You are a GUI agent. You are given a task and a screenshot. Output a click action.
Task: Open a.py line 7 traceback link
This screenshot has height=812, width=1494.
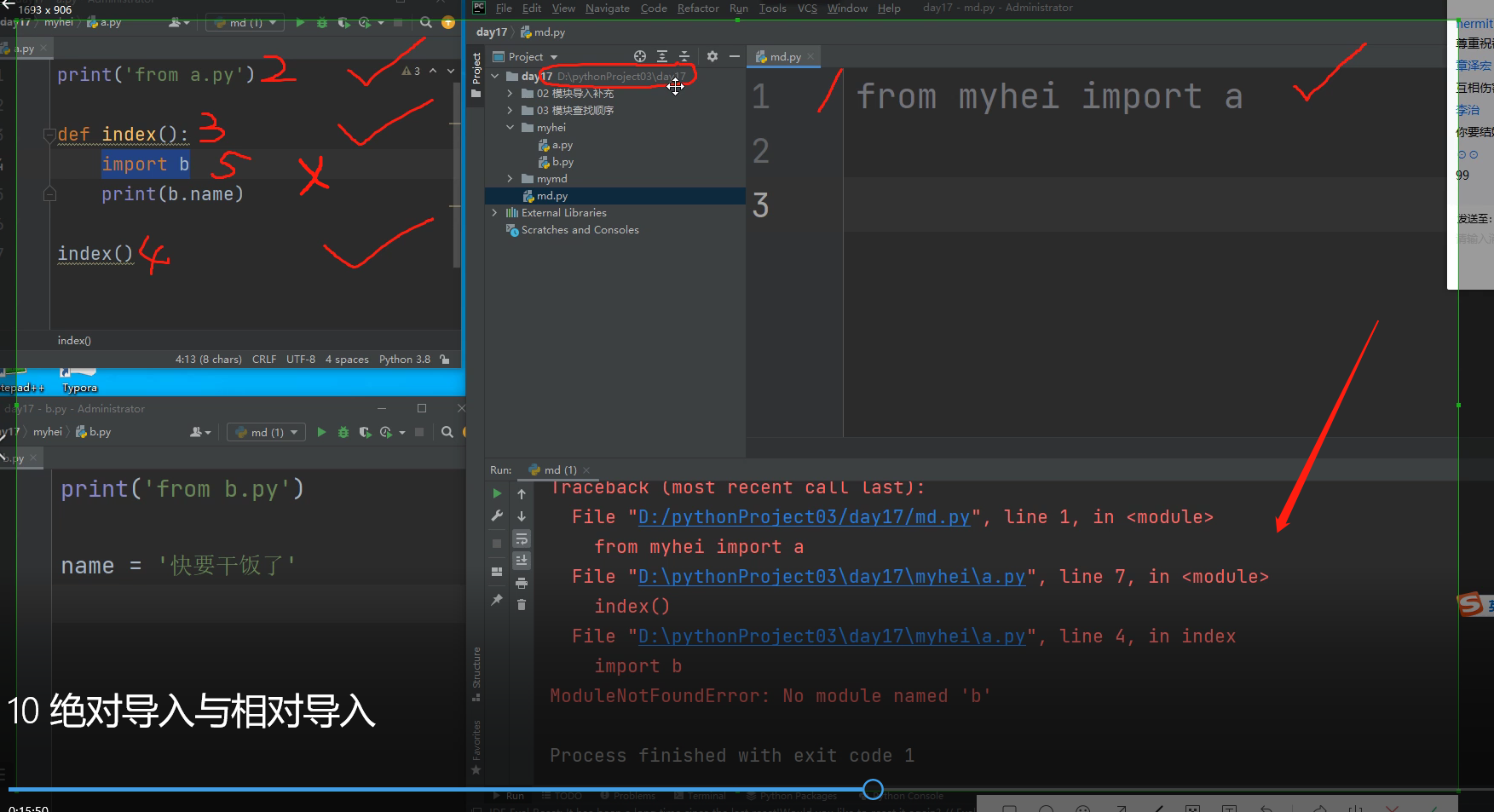click(x=832, y=577)
